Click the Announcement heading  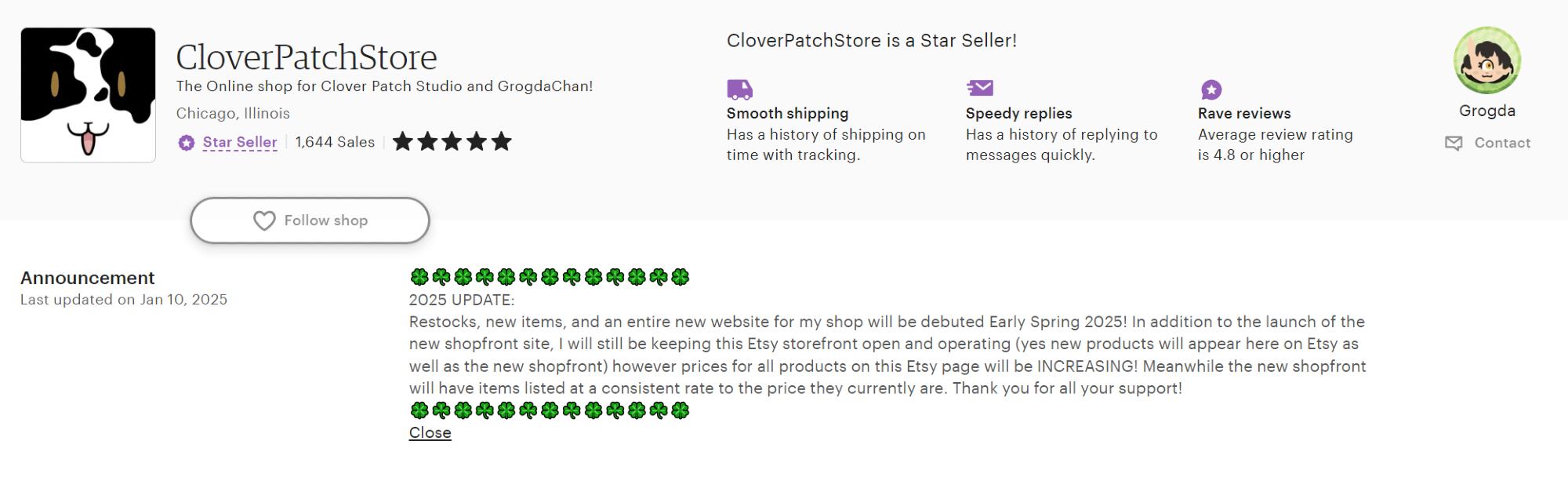pos(88,278)
